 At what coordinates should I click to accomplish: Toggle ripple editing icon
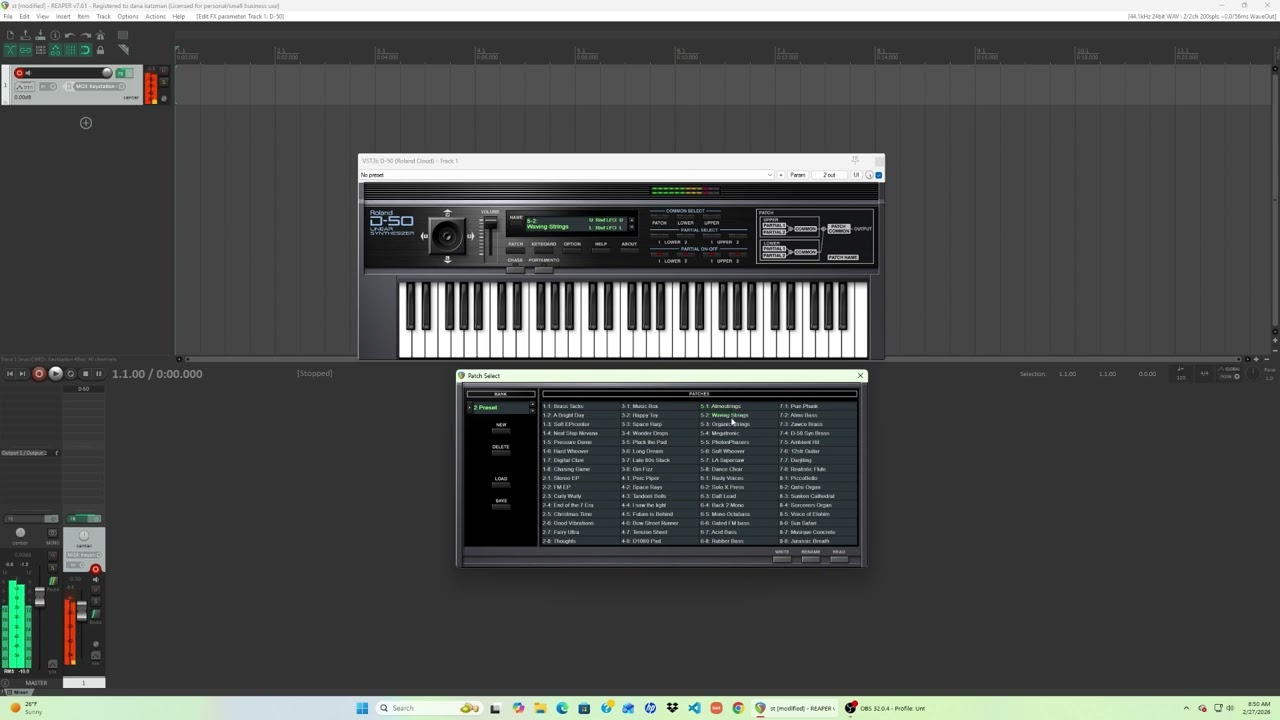pyautogui.click(x=41, y=50)
